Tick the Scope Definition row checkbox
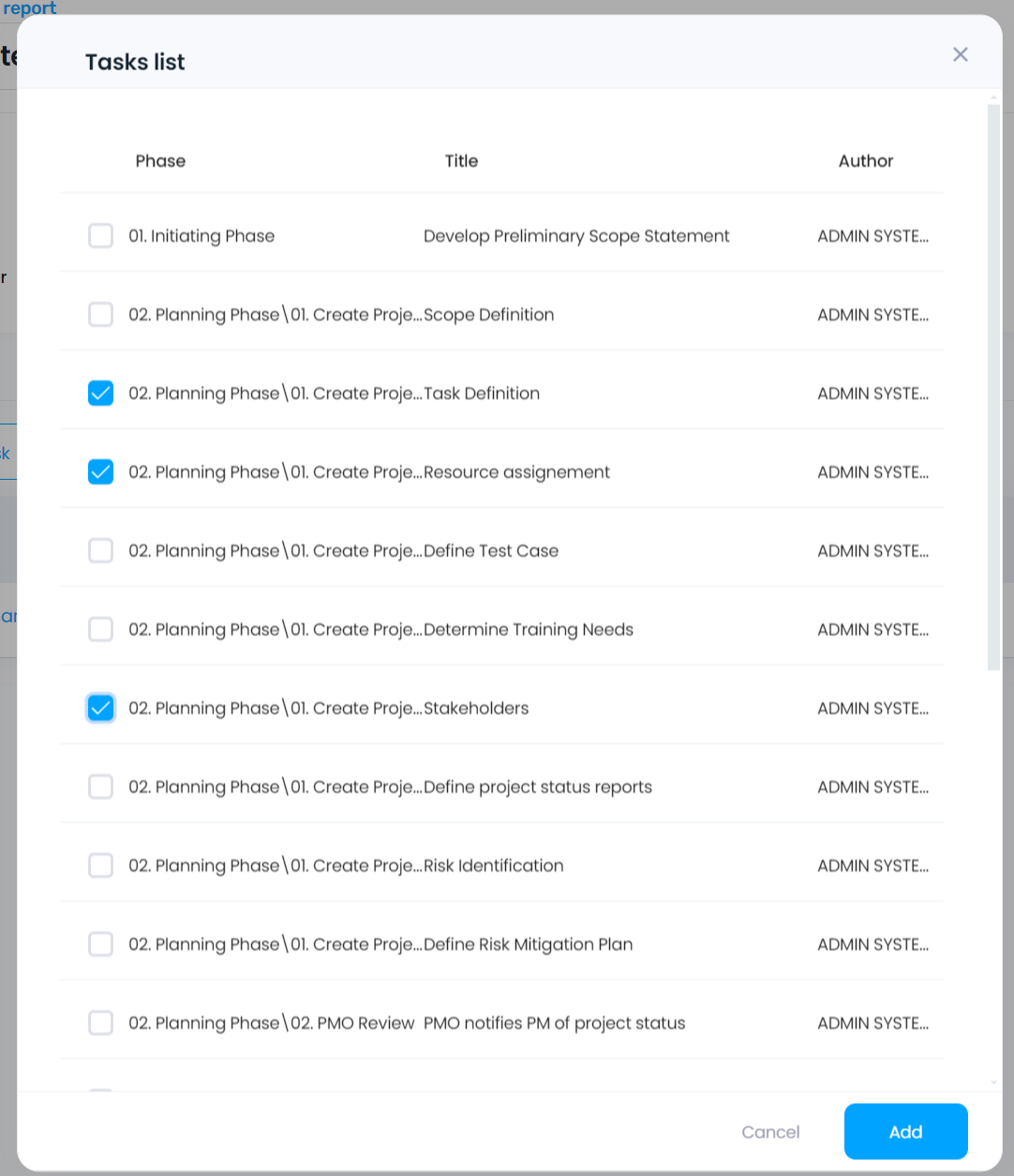 100,314
